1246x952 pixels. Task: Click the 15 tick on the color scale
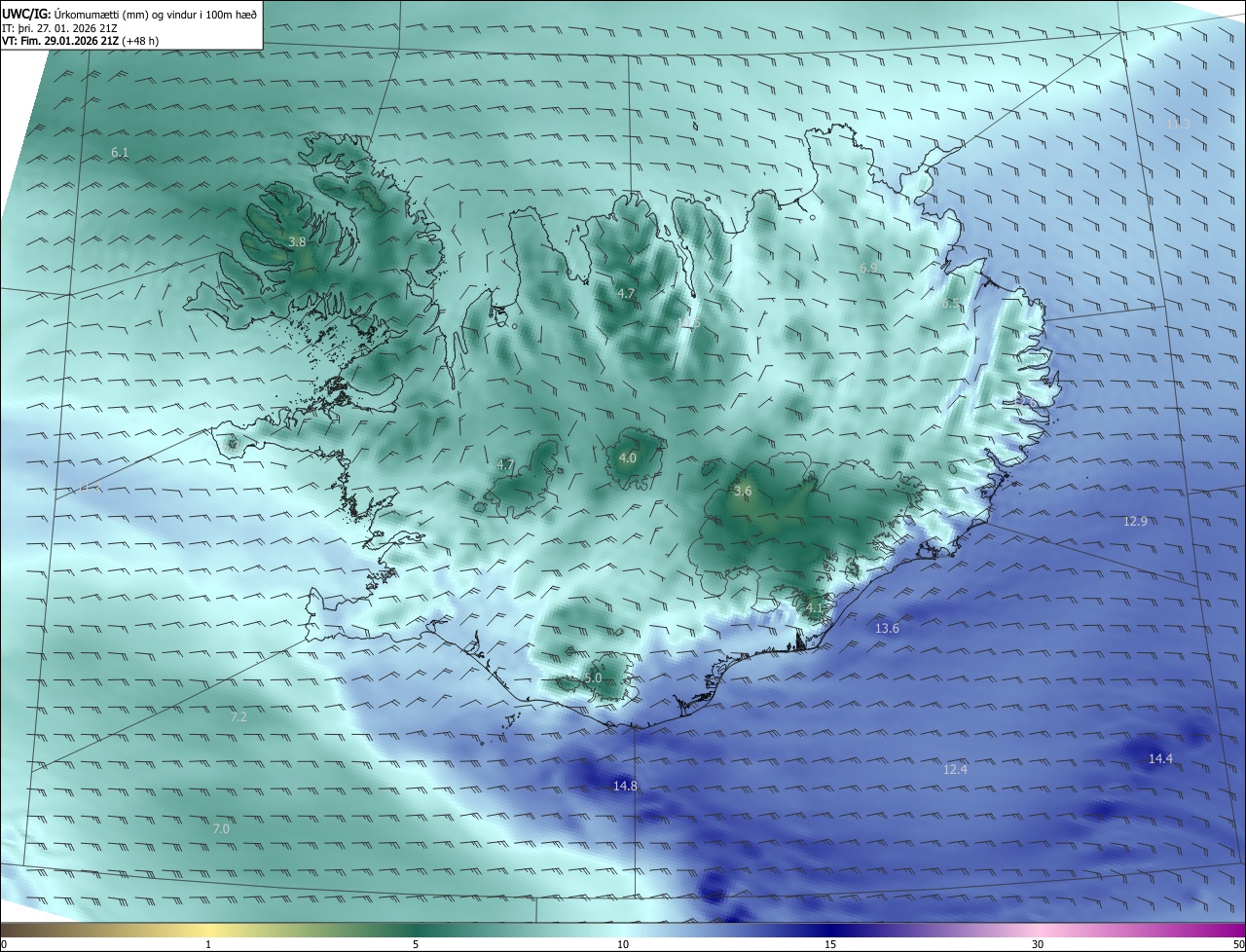[x=830, y=945]
